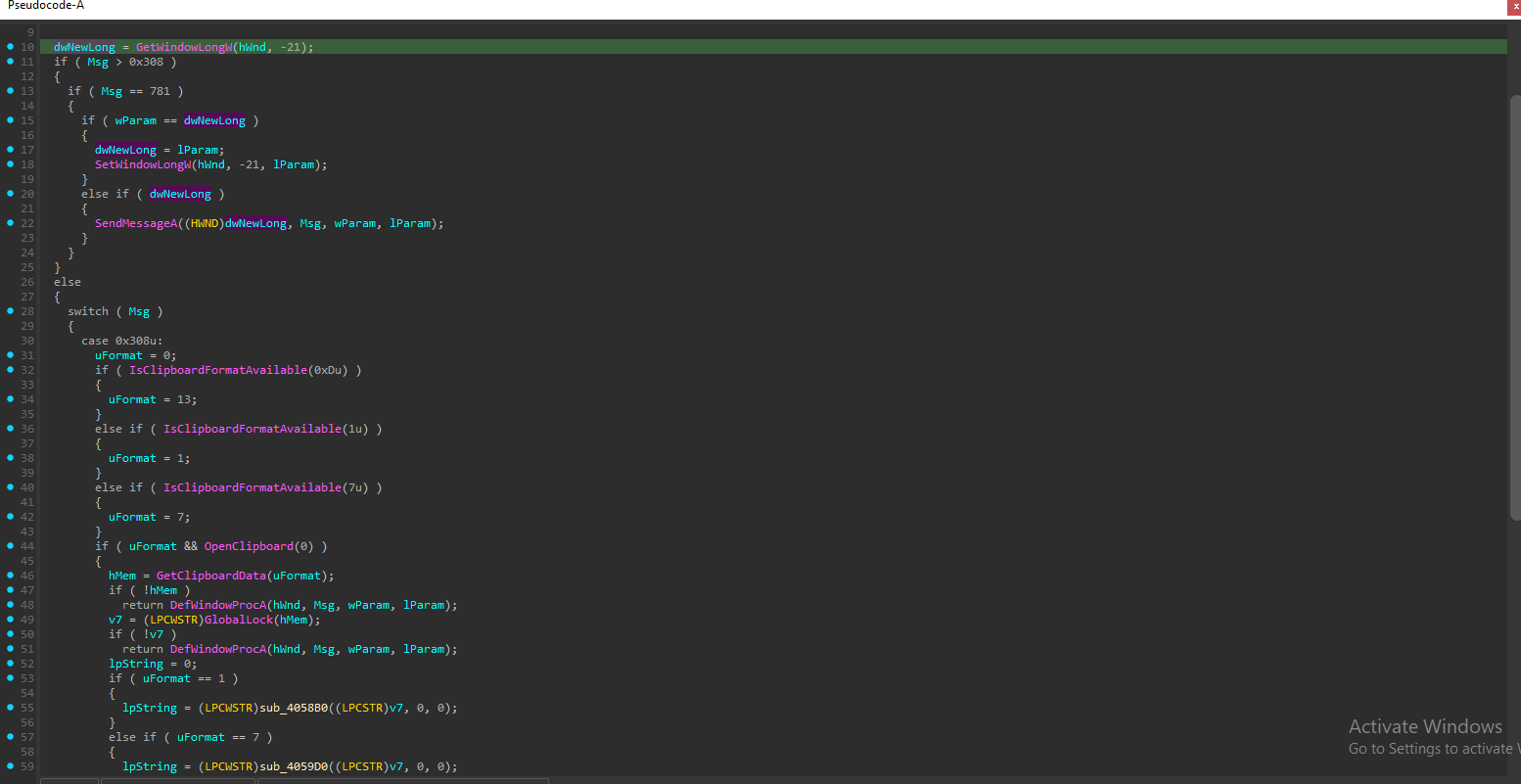
Task: Toggle breakpoint dot at line 52
Action: click(x=10, y=664)
